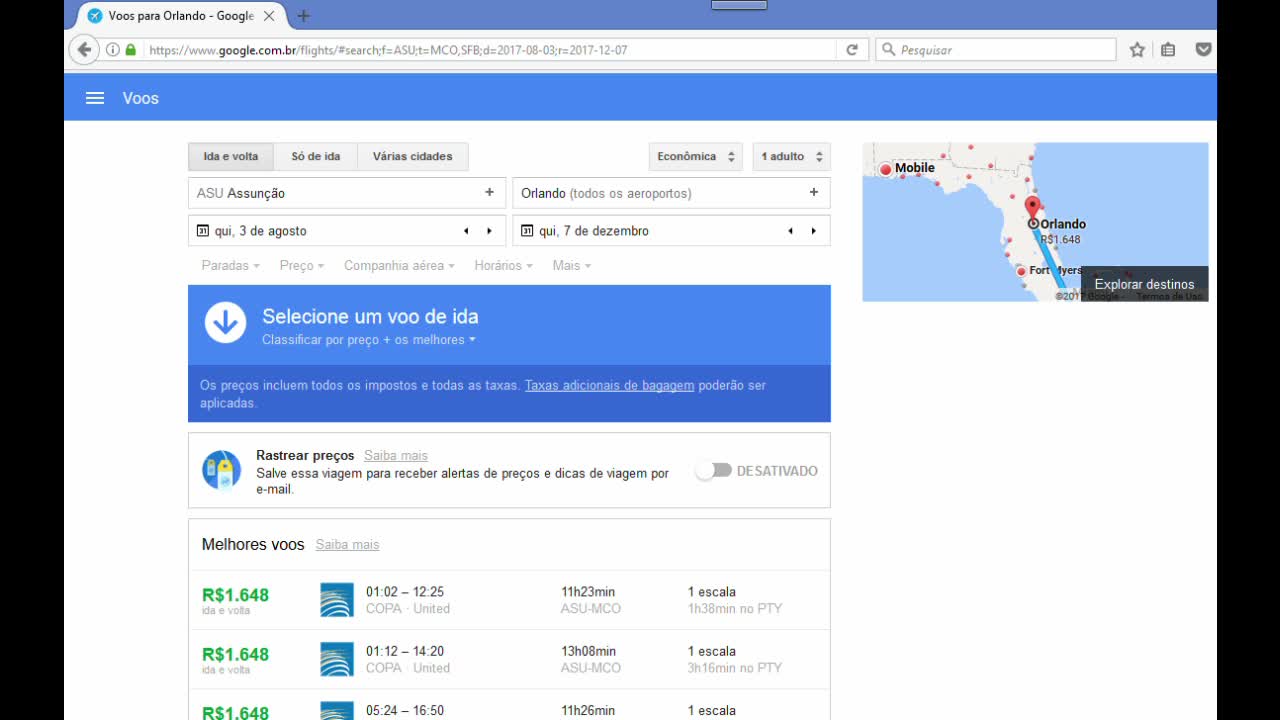This screenshot has height=720, width=1280.
Task: Click 1h38min no PTY layover text
Action: pyautogui.click(x=735, y=608)
